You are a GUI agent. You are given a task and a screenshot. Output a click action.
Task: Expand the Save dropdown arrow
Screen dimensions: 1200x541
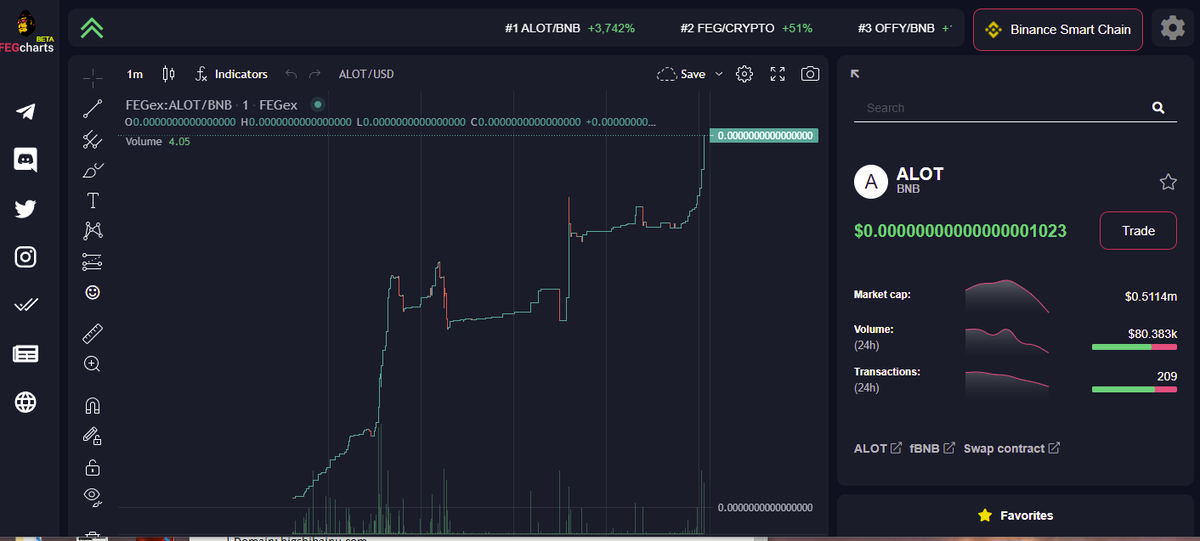(718, 74)
